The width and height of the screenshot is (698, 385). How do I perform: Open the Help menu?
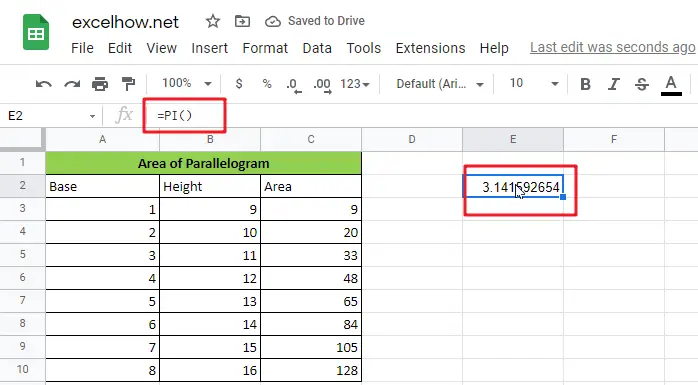pos(494,48)
